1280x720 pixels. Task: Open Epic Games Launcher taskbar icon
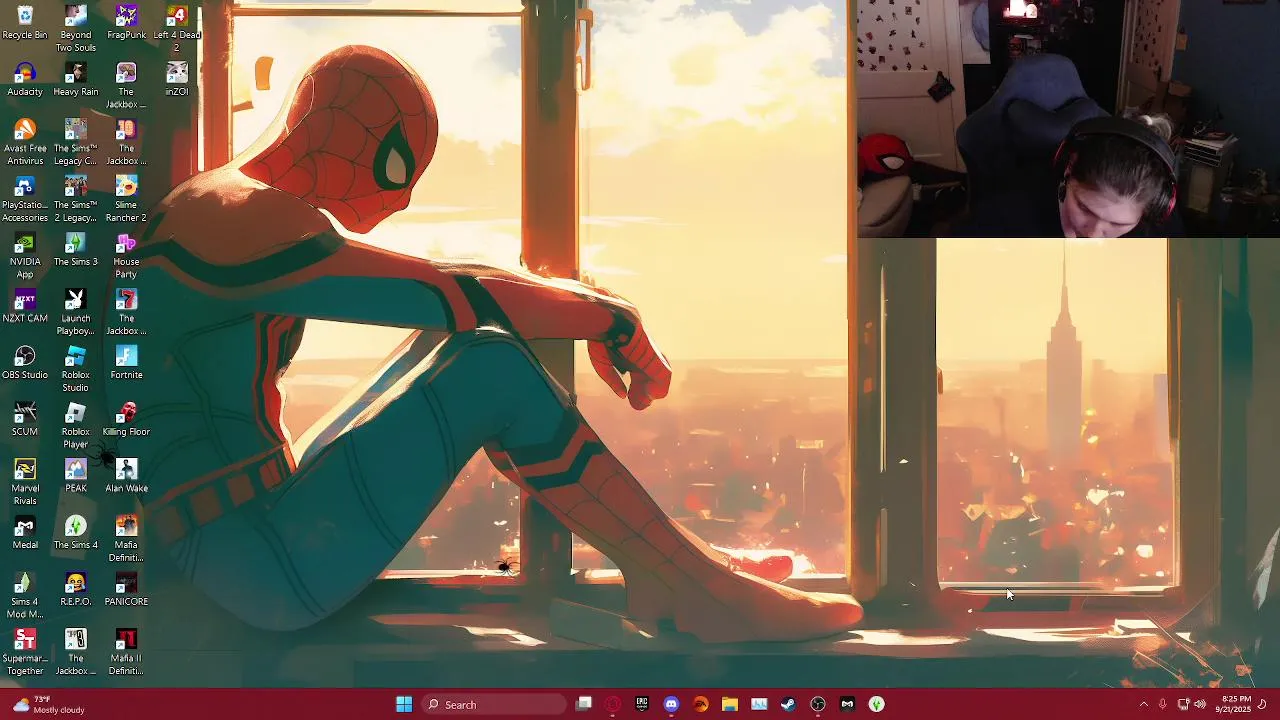[642, 704]
